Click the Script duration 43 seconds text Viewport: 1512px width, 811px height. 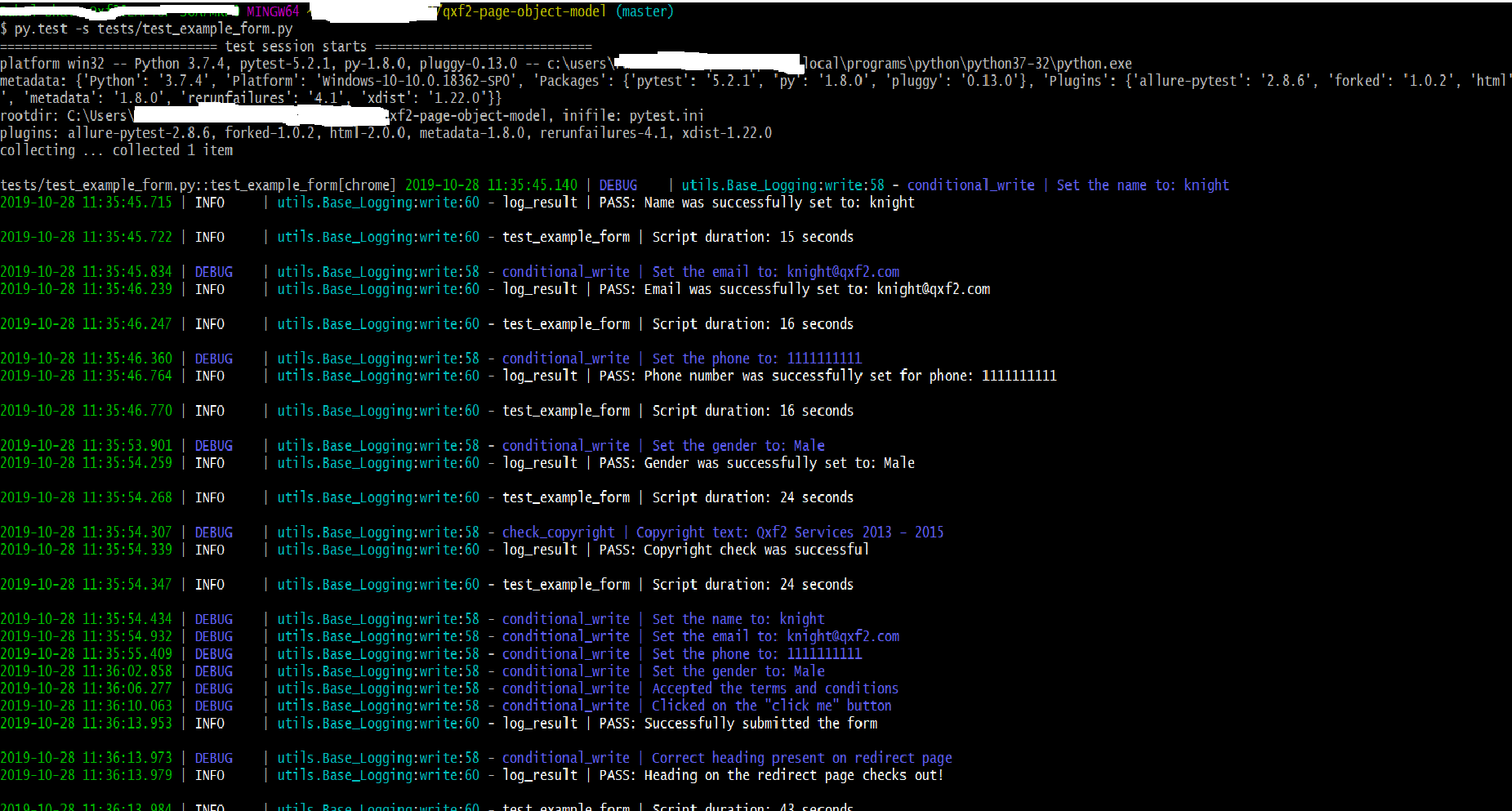(x=752, y=806)
